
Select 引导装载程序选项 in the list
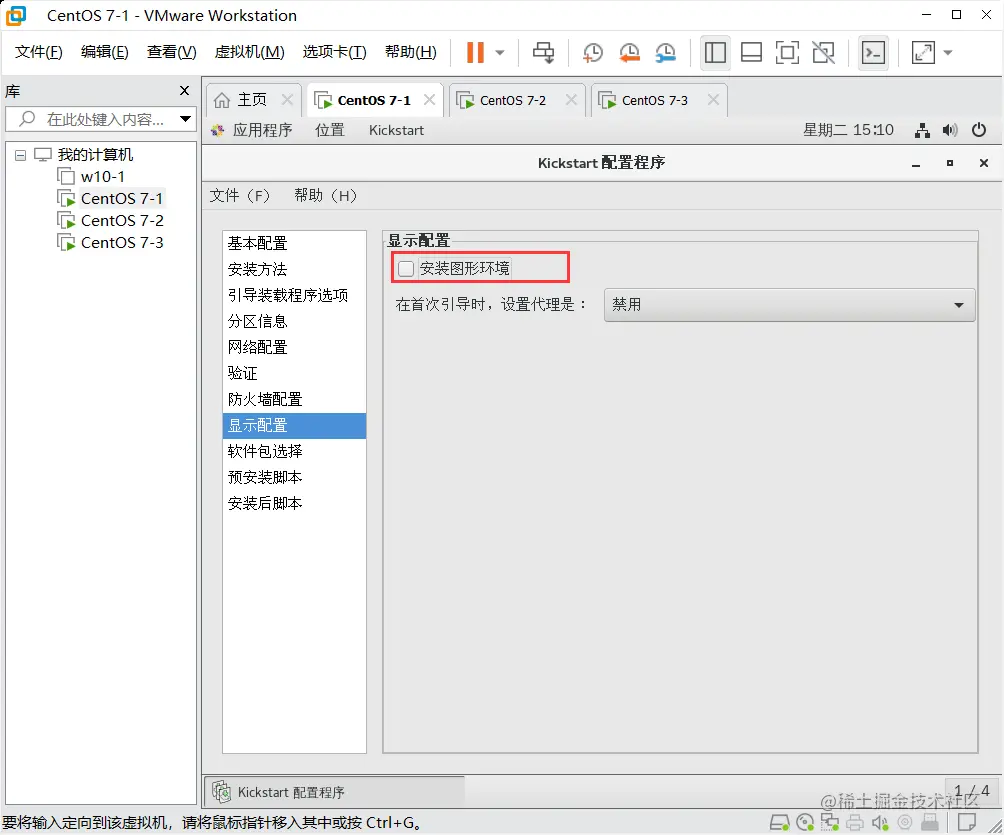(295, 295)
